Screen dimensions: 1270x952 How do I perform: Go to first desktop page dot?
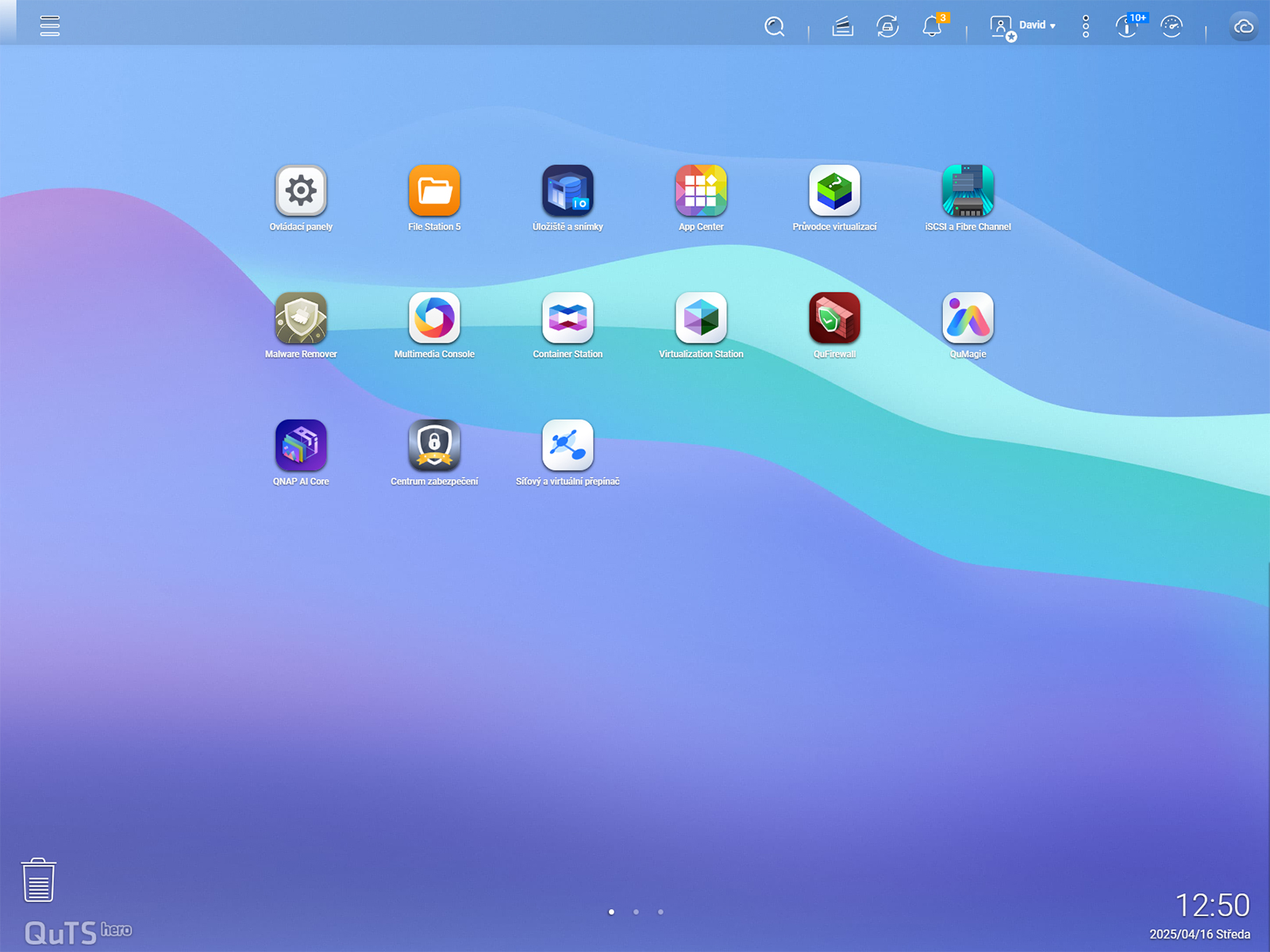[x=611, y=912]
